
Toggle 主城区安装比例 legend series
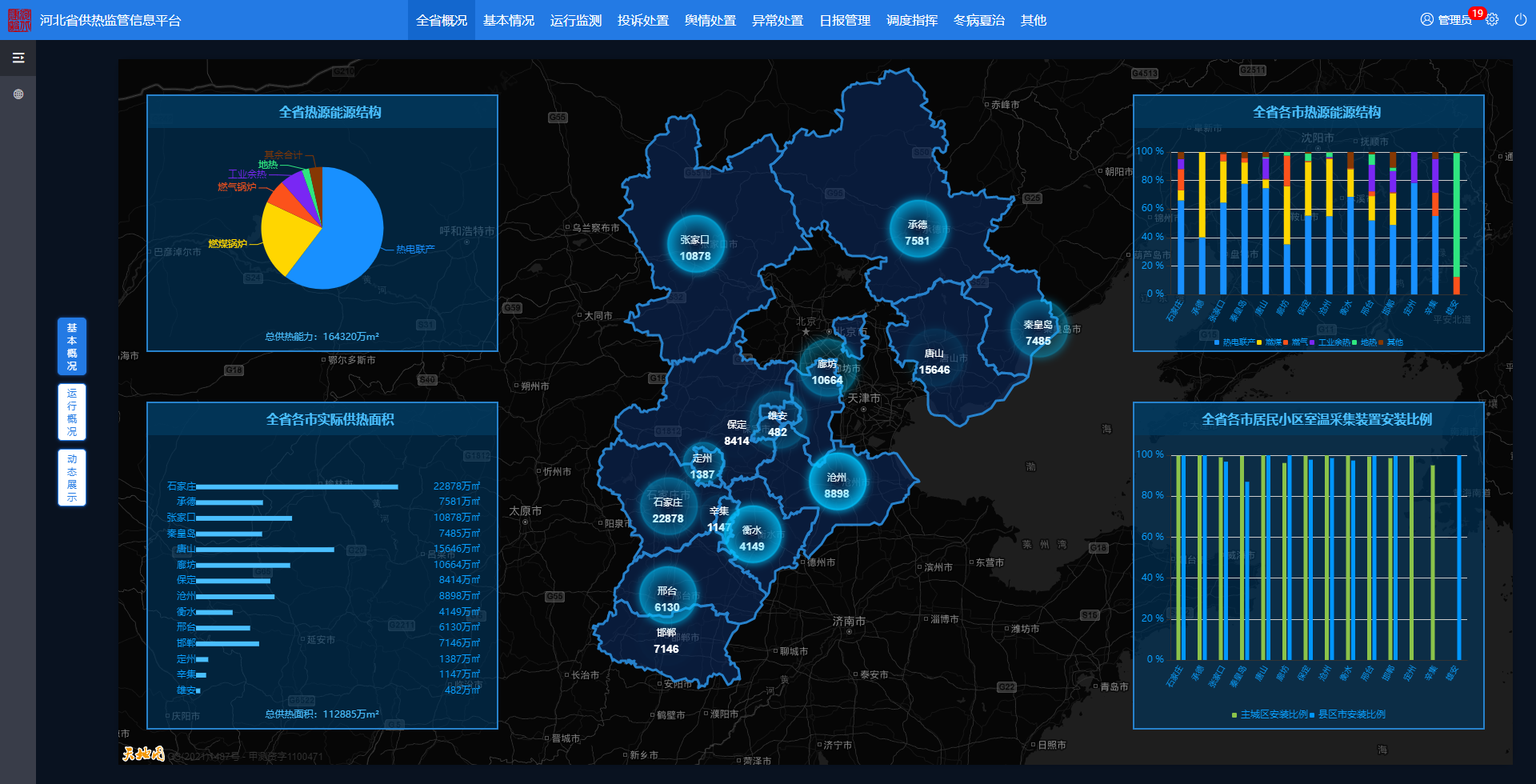tap(1273, 714)
